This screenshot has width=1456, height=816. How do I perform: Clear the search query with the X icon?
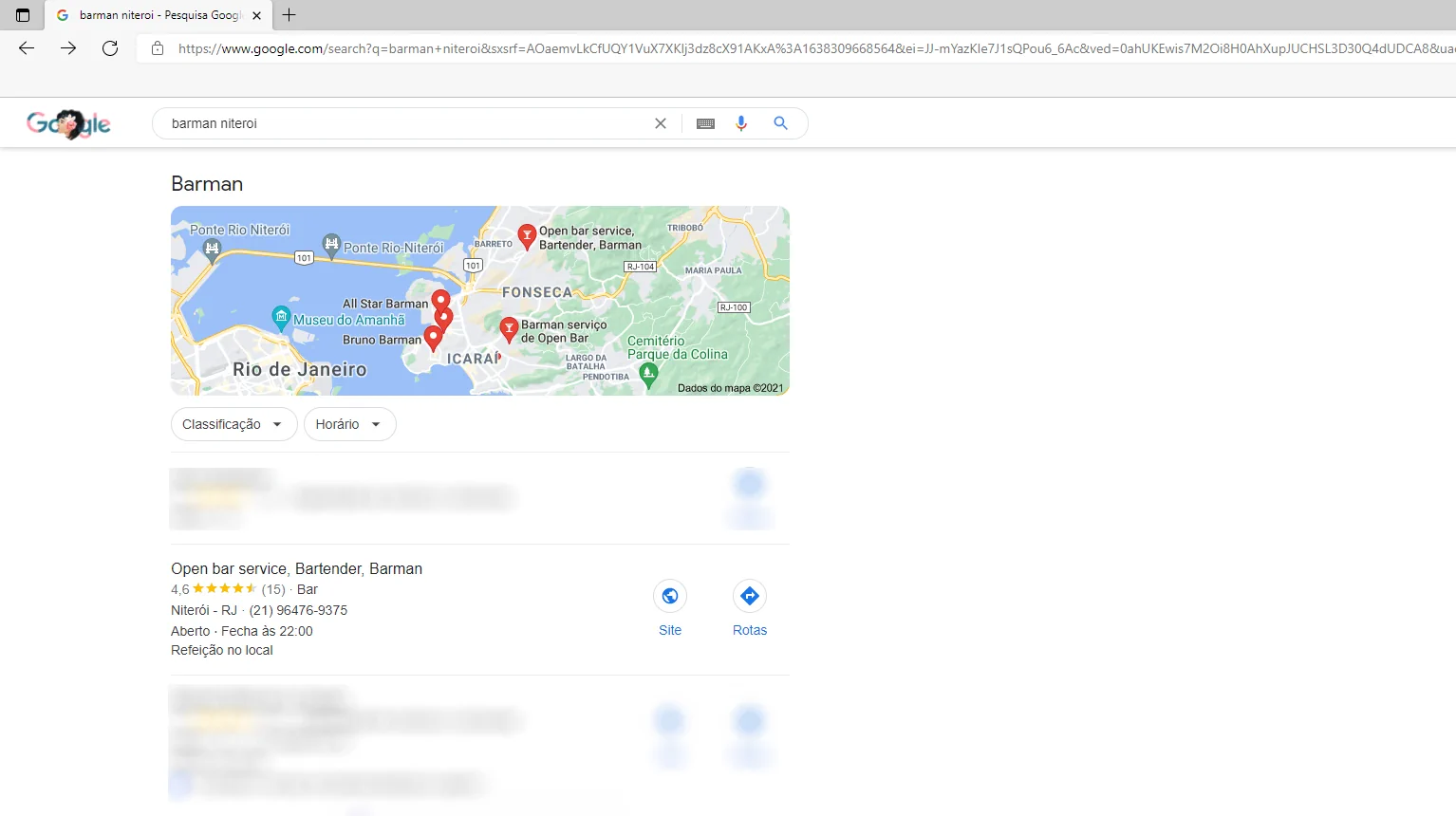point(661,122)
